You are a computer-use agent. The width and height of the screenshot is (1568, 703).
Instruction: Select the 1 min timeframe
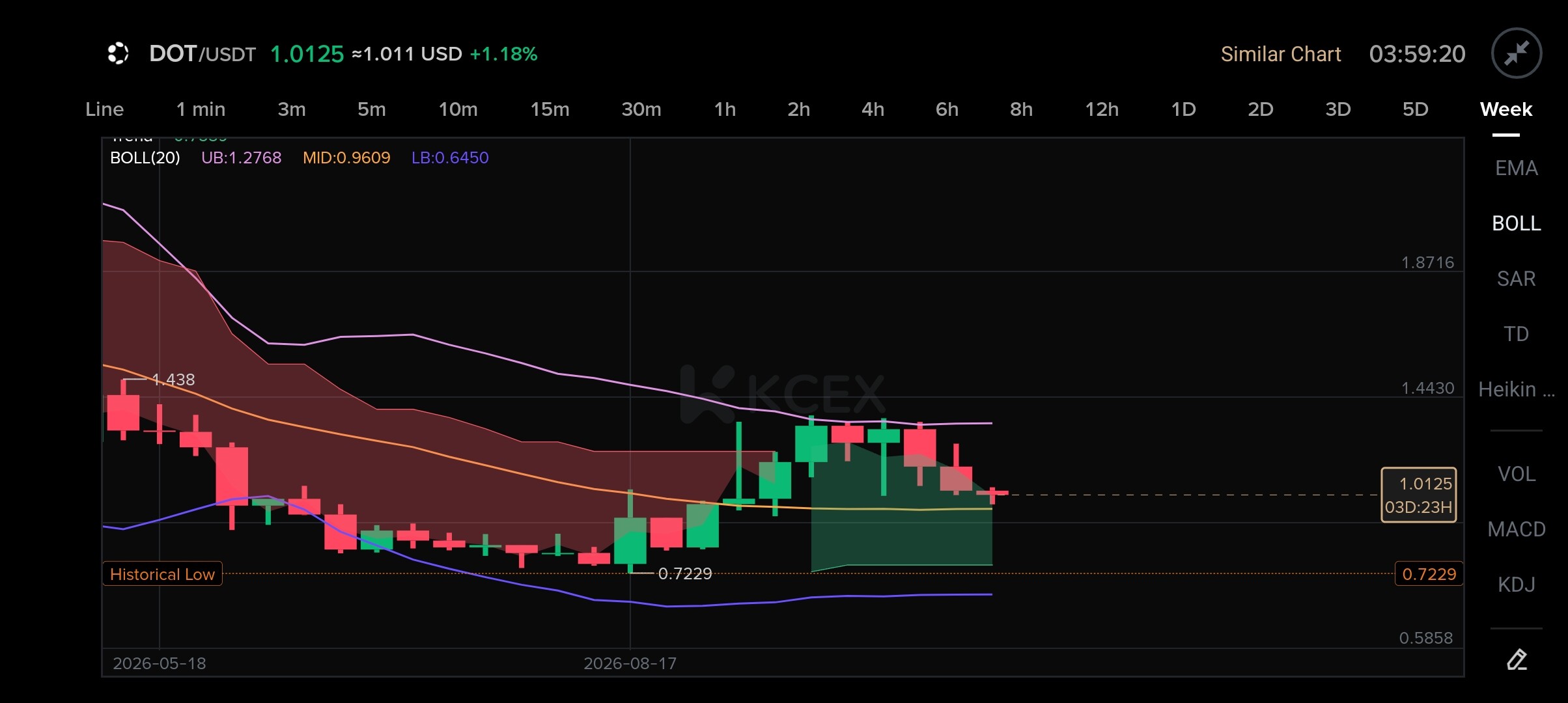[x=201, y=109]
